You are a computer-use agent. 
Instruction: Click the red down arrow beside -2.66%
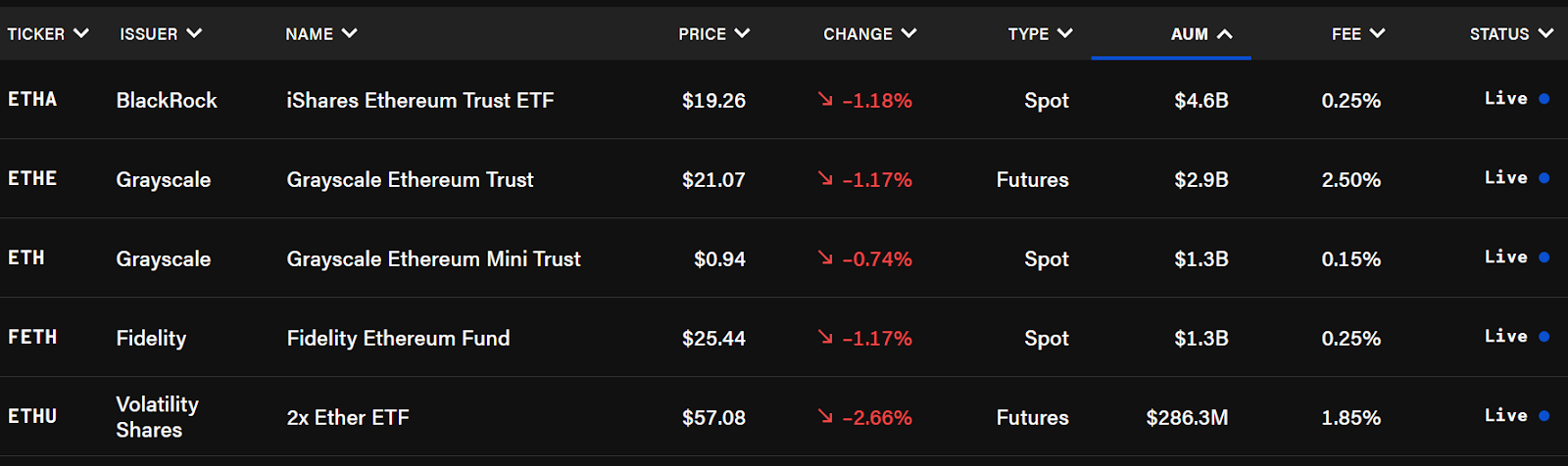[825, 416]
